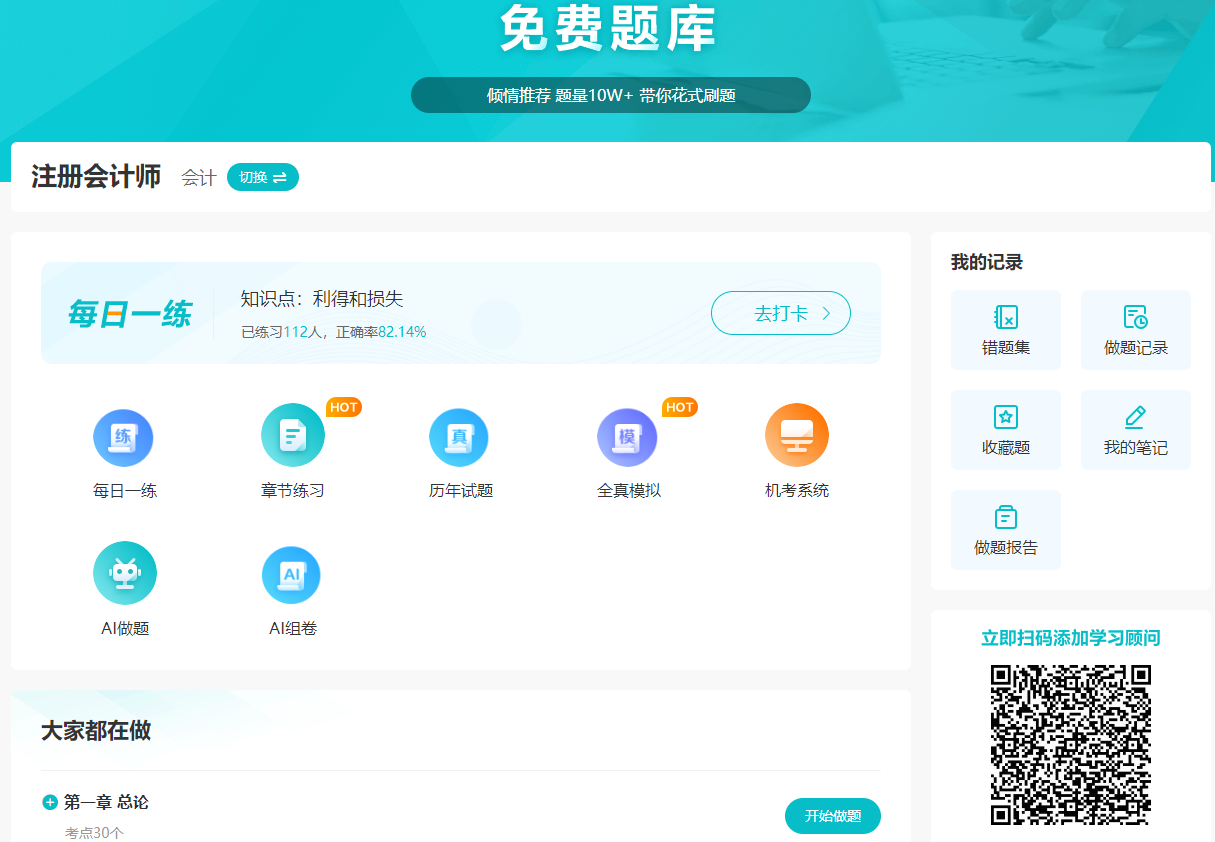1215x842 pixels.
Task: Click the learning advisor QR code
Action: pyautogui.click(x=1070, y=743)
